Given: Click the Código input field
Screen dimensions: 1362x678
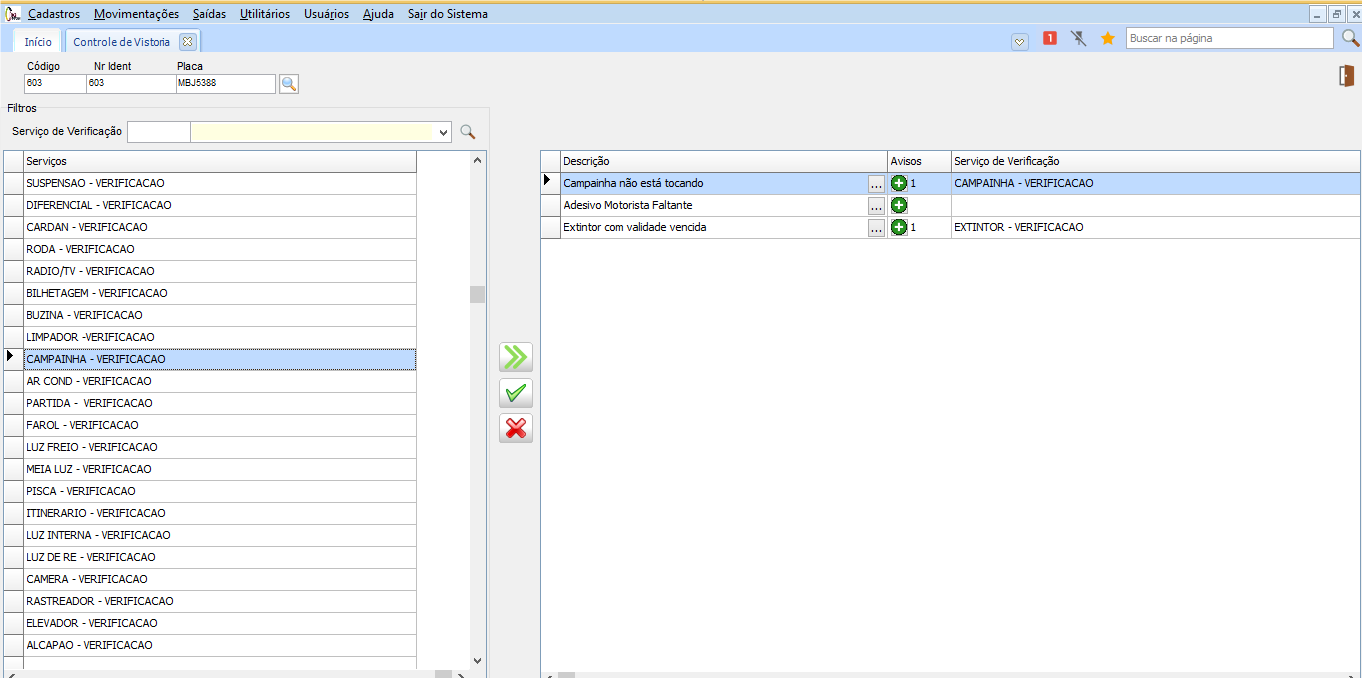Looking at the screenshot, I should click(55, 83).
